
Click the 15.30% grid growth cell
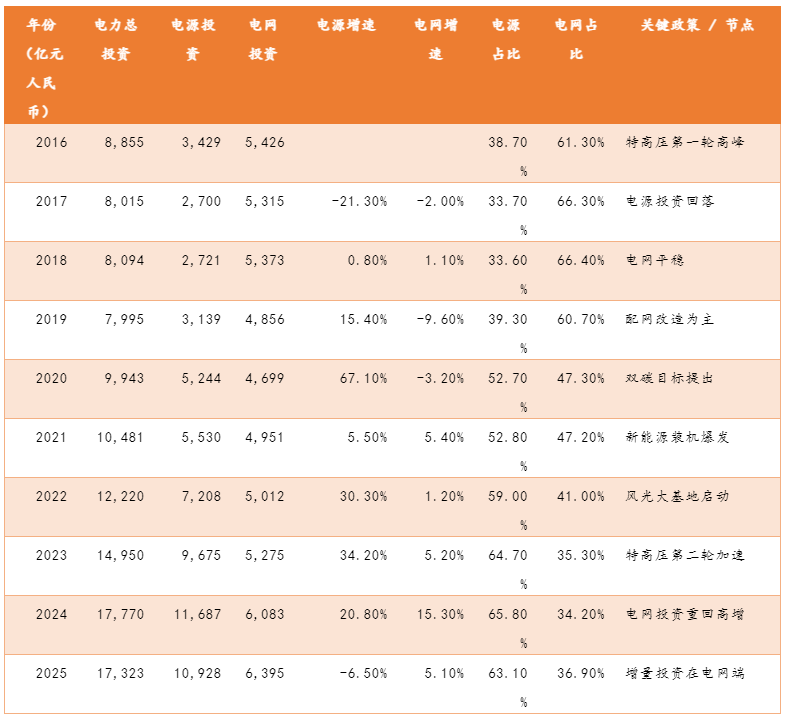pyautogui.click(x=436, y=614)
